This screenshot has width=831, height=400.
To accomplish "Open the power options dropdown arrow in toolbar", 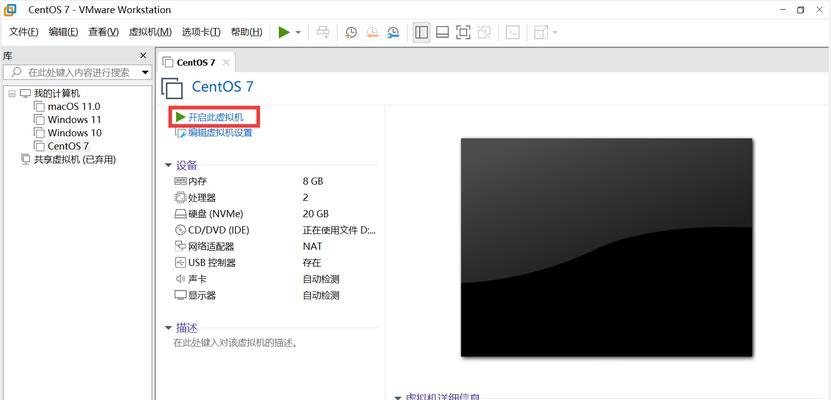I will 298,33.
